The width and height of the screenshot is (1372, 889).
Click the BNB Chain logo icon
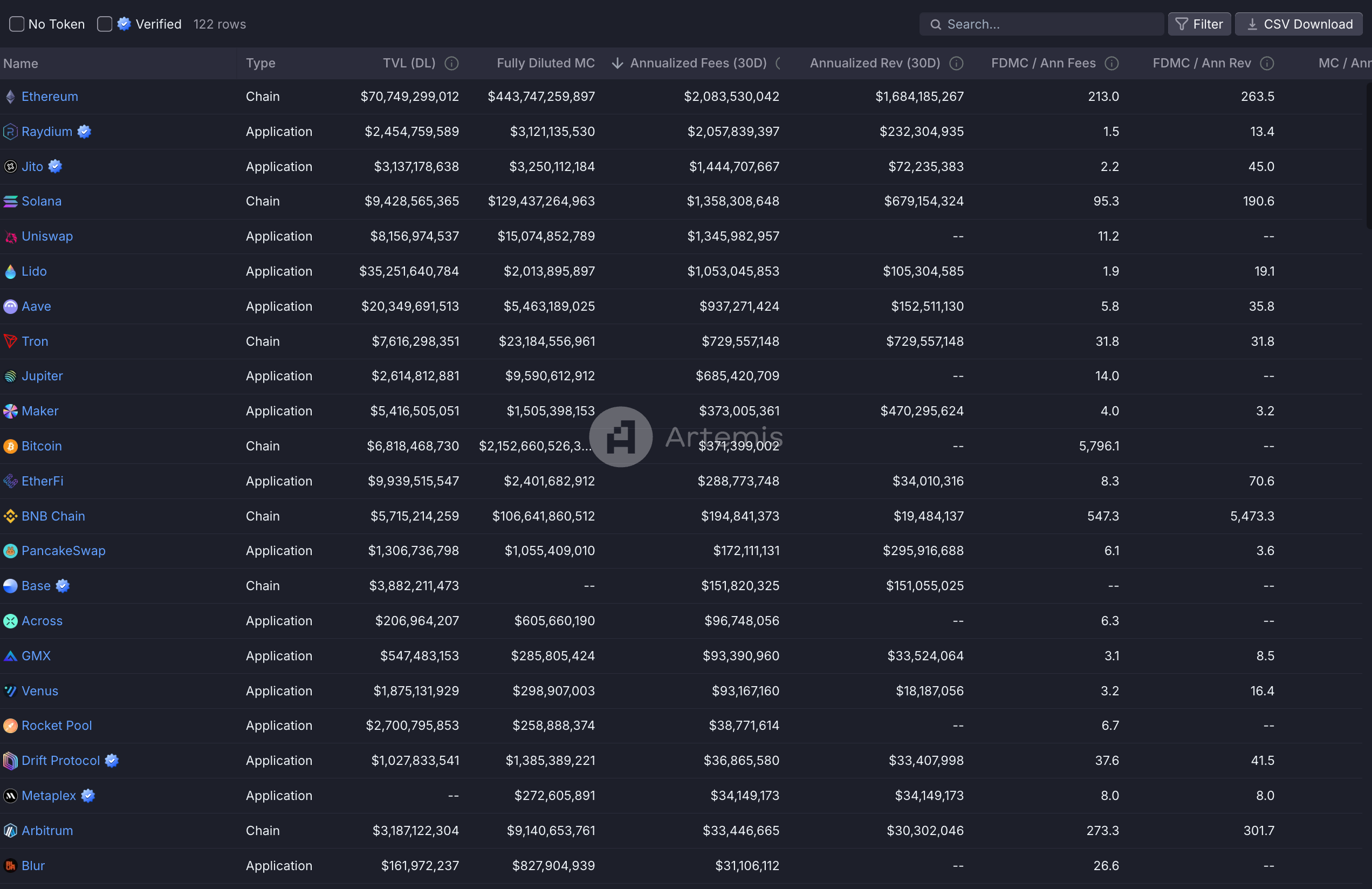[x=10, y=517]
